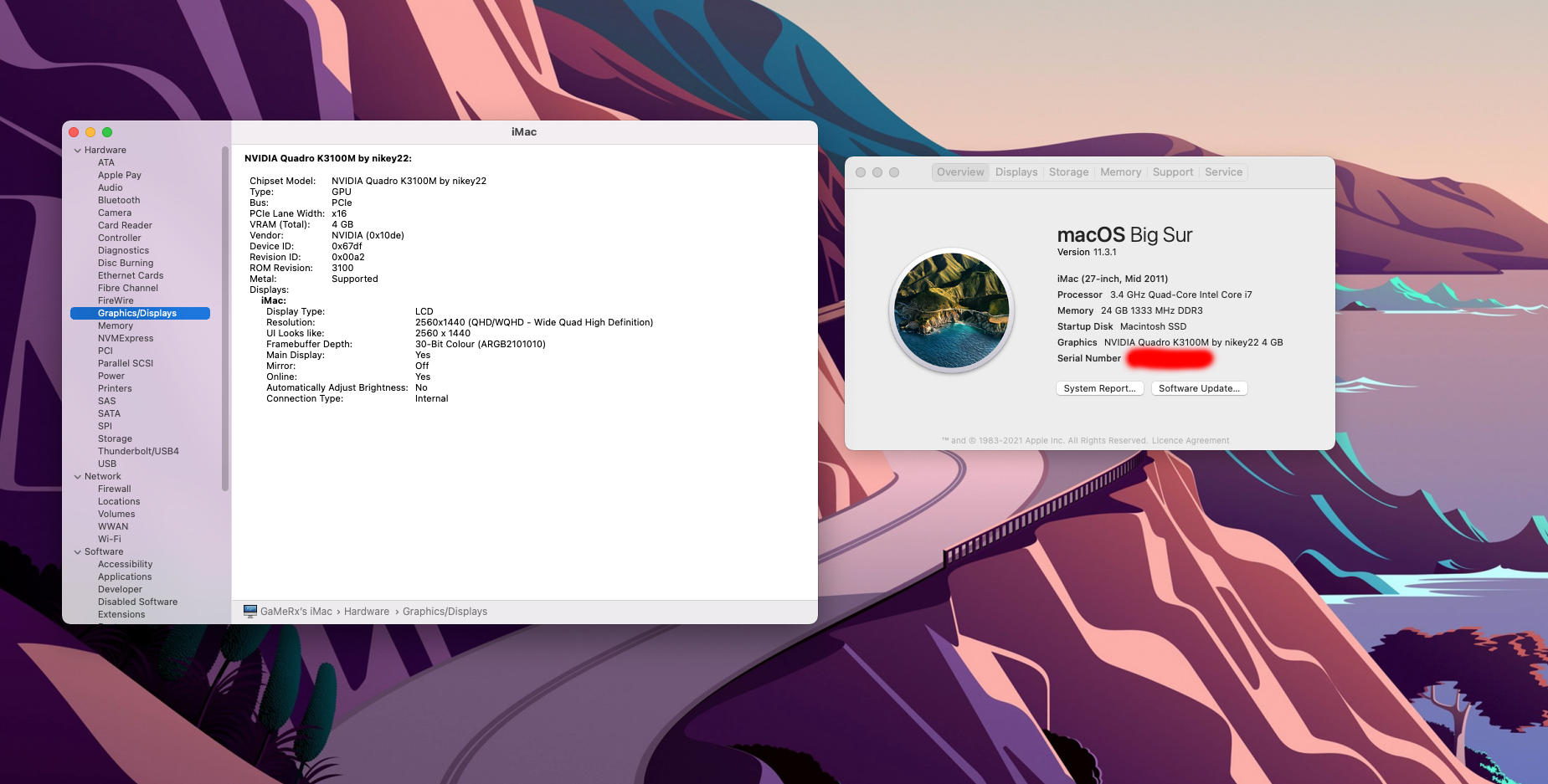Select Disc Burning in the sidebar
Screen dimensions: 1548x784
click(x=126, y=264)
